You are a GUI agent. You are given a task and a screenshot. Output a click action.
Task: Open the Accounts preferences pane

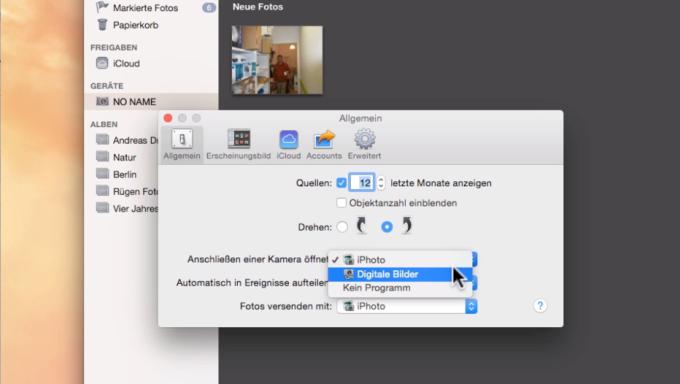pos(324,145)
